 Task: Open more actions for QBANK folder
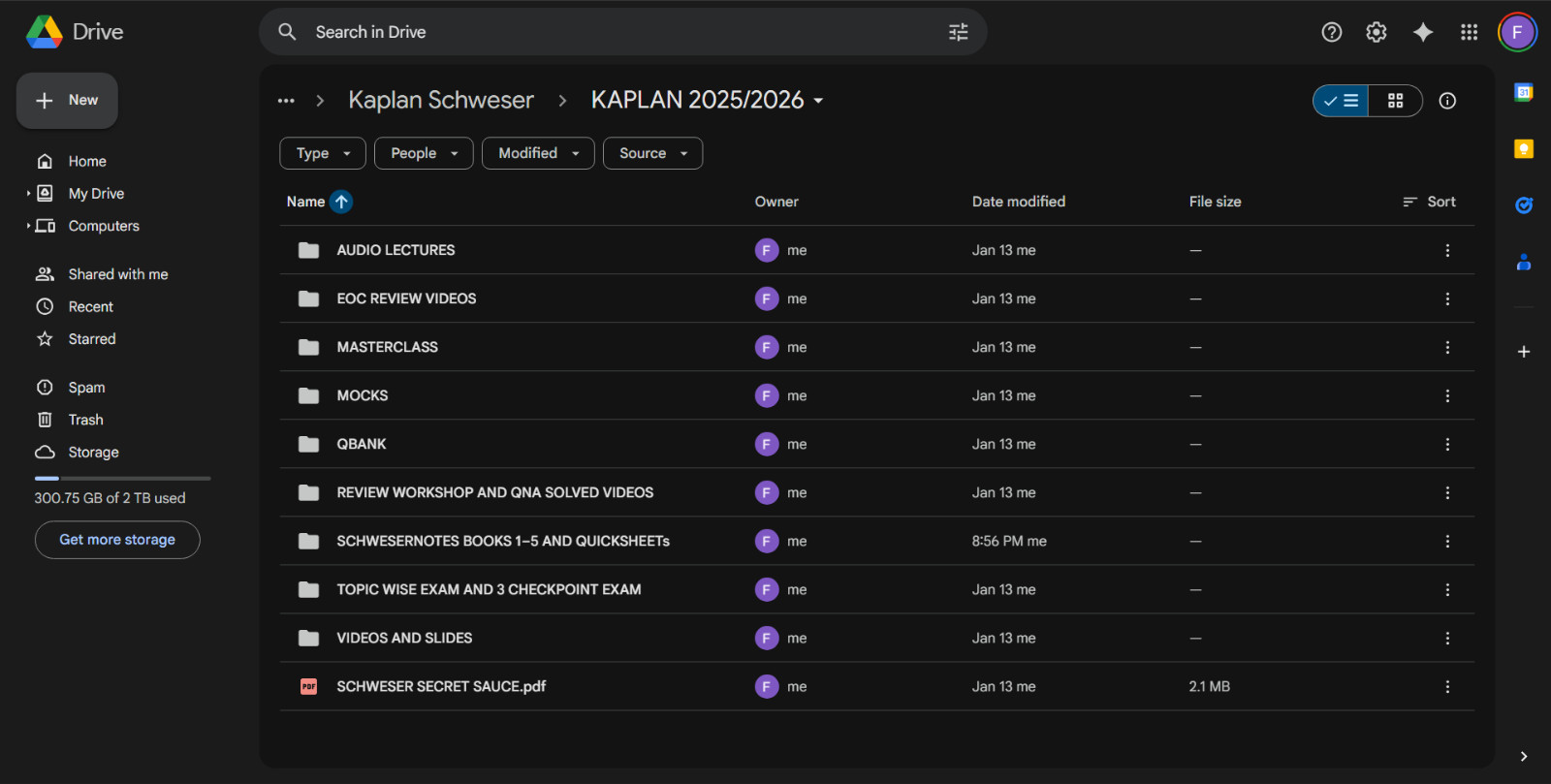pyautogui.click(x=1447, y=444)
